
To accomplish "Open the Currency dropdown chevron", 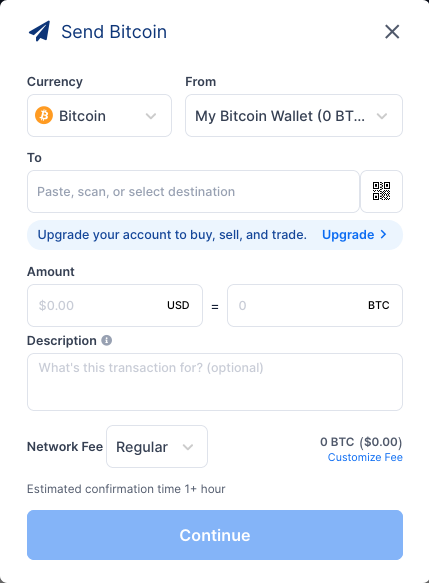I will click(x=151, y=116).
